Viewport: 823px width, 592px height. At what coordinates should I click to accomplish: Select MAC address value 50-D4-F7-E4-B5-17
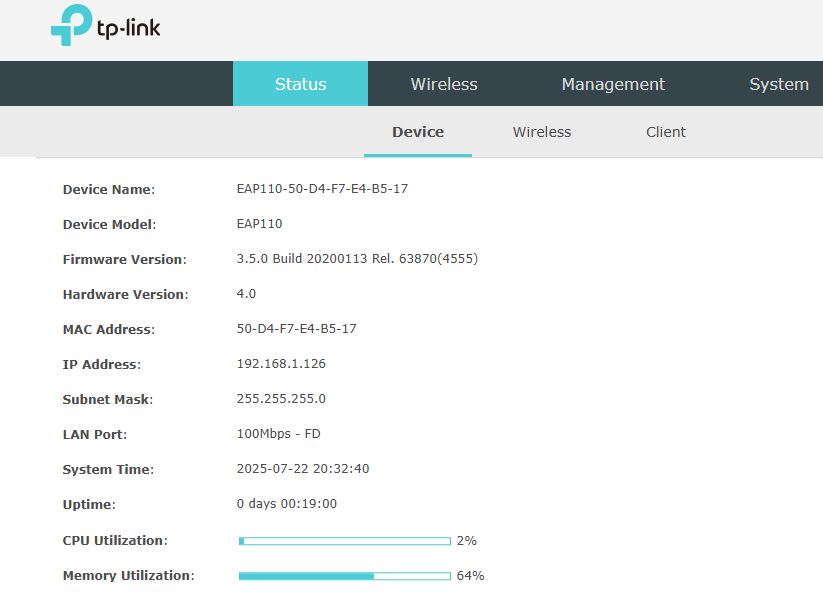[x=297, y=329]
